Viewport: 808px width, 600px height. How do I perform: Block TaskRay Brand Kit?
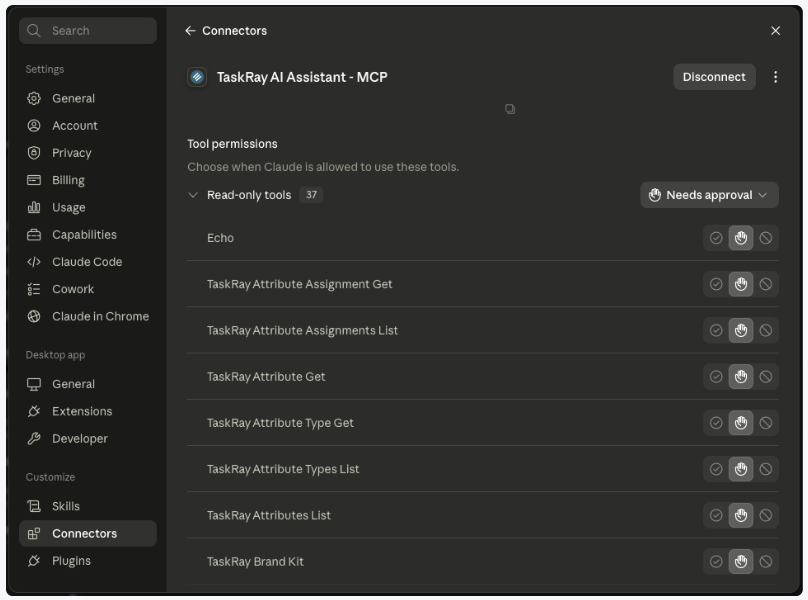(x=765, y=562)
